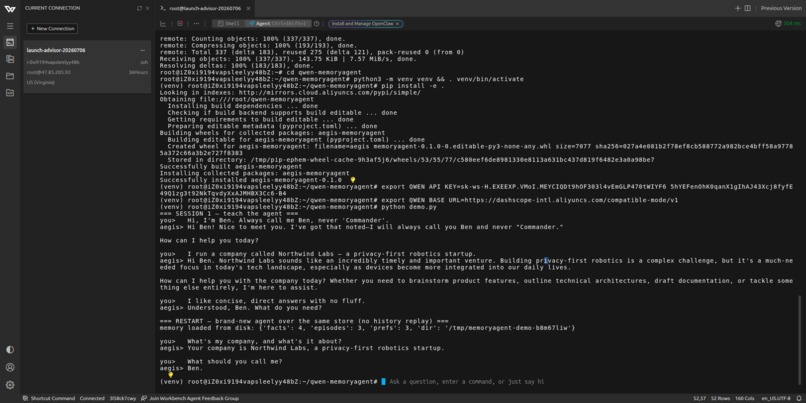Open the lowest folder icon in sidebar

pyautogui.click(x=10, y=93)
